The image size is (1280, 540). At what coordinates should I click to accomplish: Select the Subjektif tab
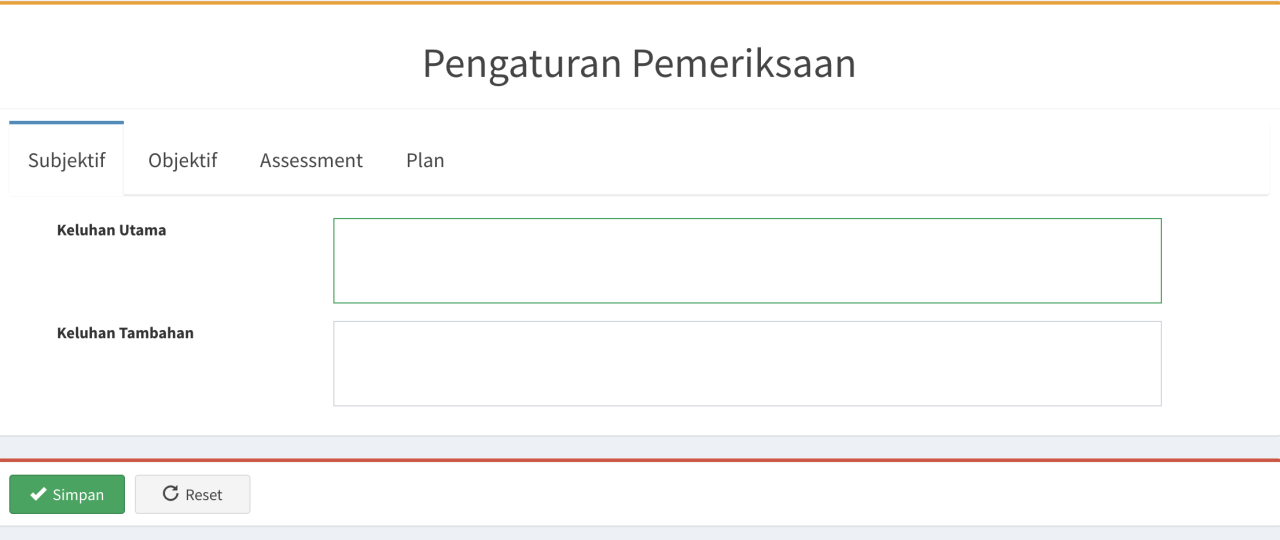pyautogui.click(x=67, y=159)
